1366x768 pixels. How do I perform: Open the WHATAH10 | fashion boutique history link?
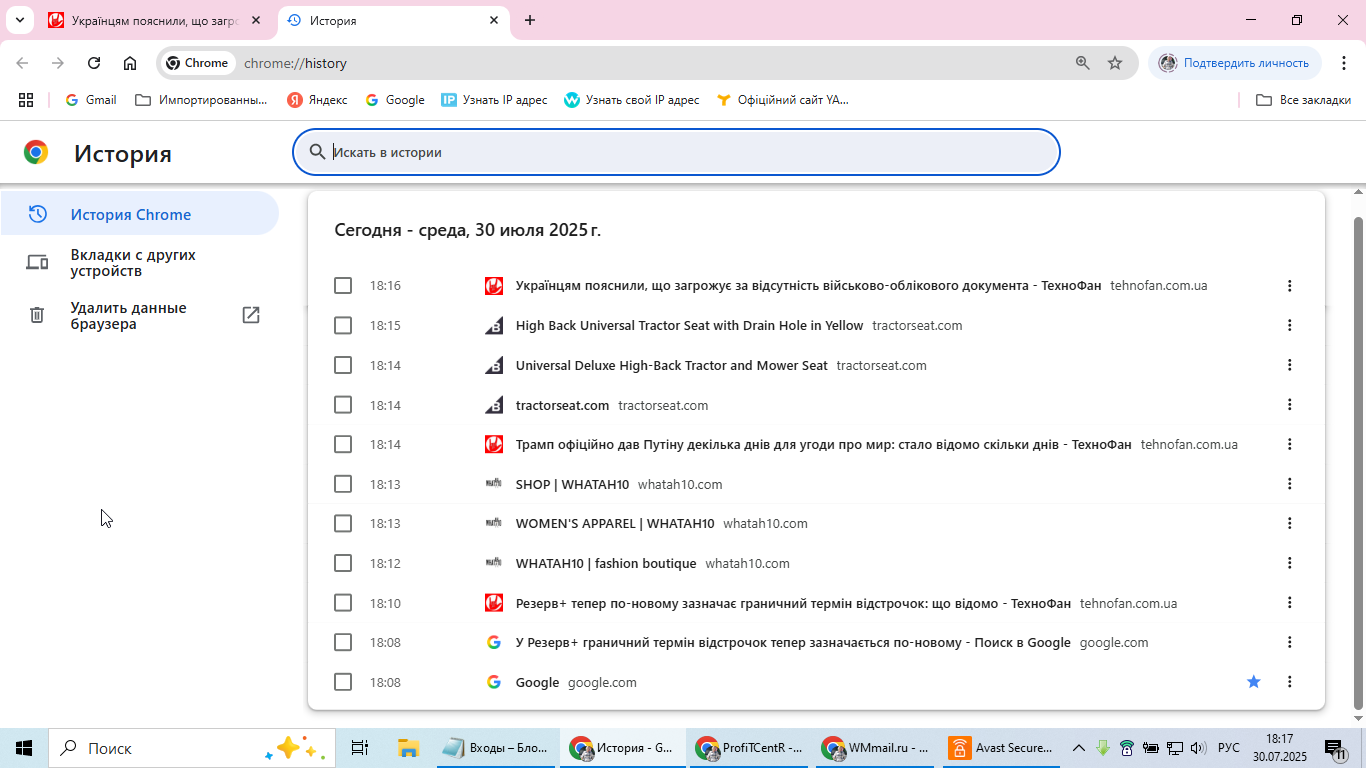(x=606, y=563)
